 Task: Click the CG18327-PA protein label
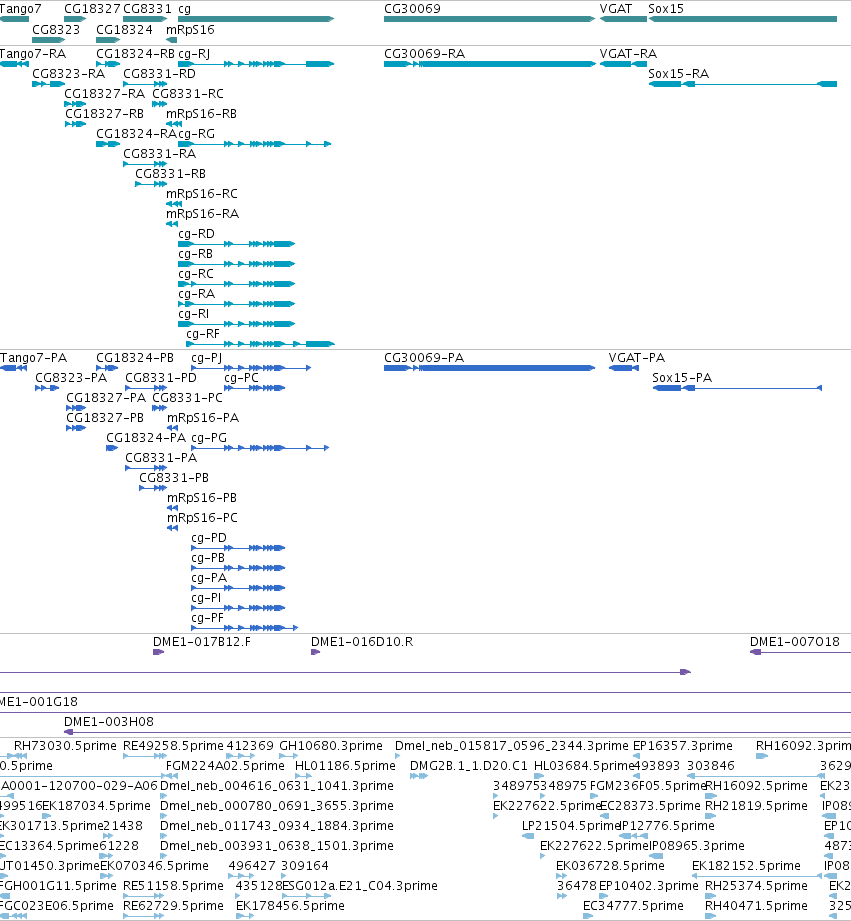(106, 398)
